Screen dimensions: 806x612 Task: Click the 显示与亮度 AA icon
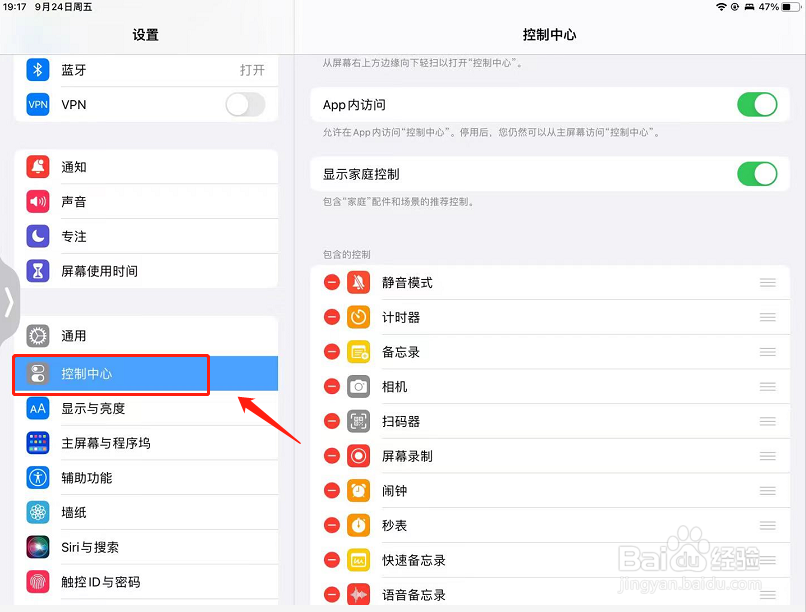(38, 409)
